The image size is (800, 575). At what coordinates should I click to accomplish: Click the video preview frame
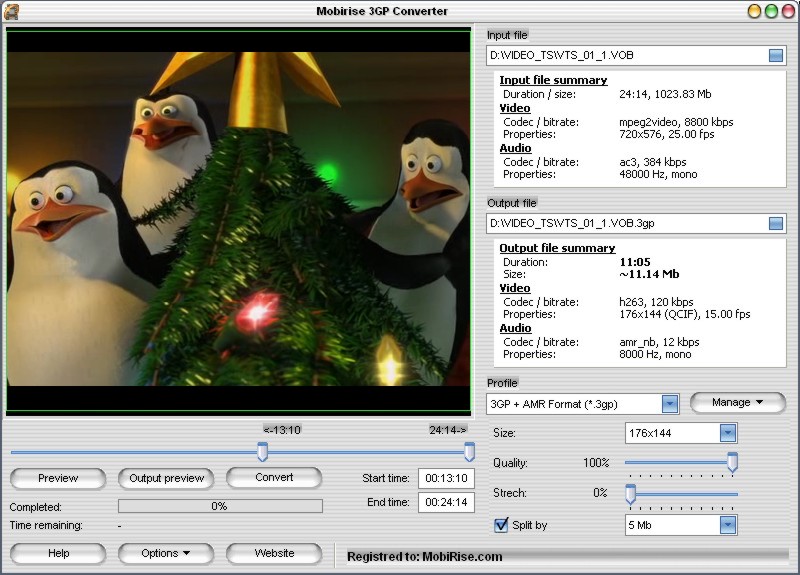pos(238,221)
